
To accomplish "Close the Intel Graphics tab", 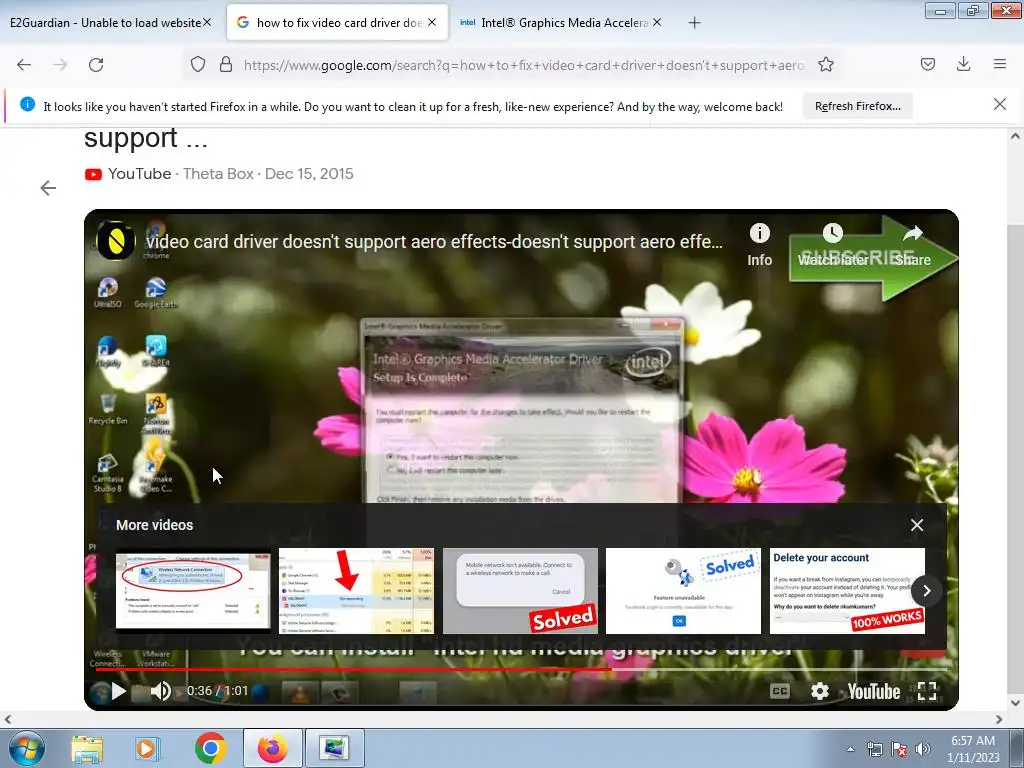I will pyautogui.click(x=657, y=23).
